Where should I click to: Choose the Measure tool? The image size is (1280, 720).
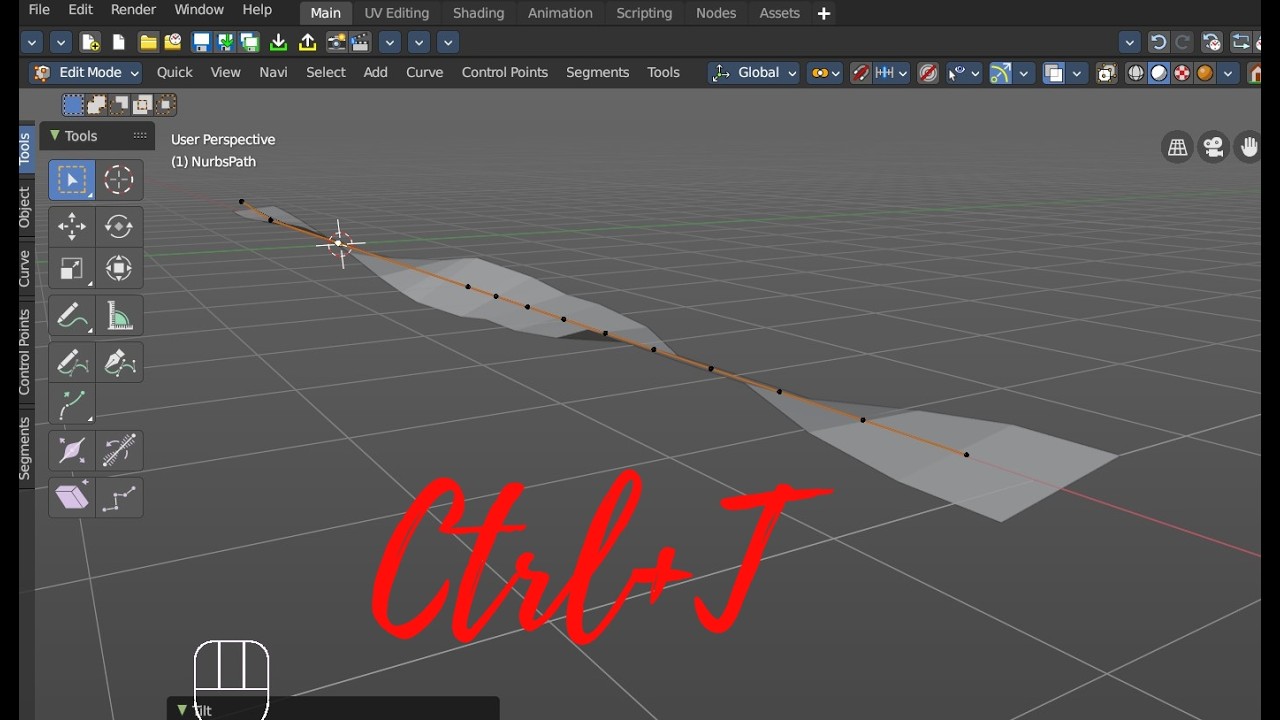click(119, 317)
